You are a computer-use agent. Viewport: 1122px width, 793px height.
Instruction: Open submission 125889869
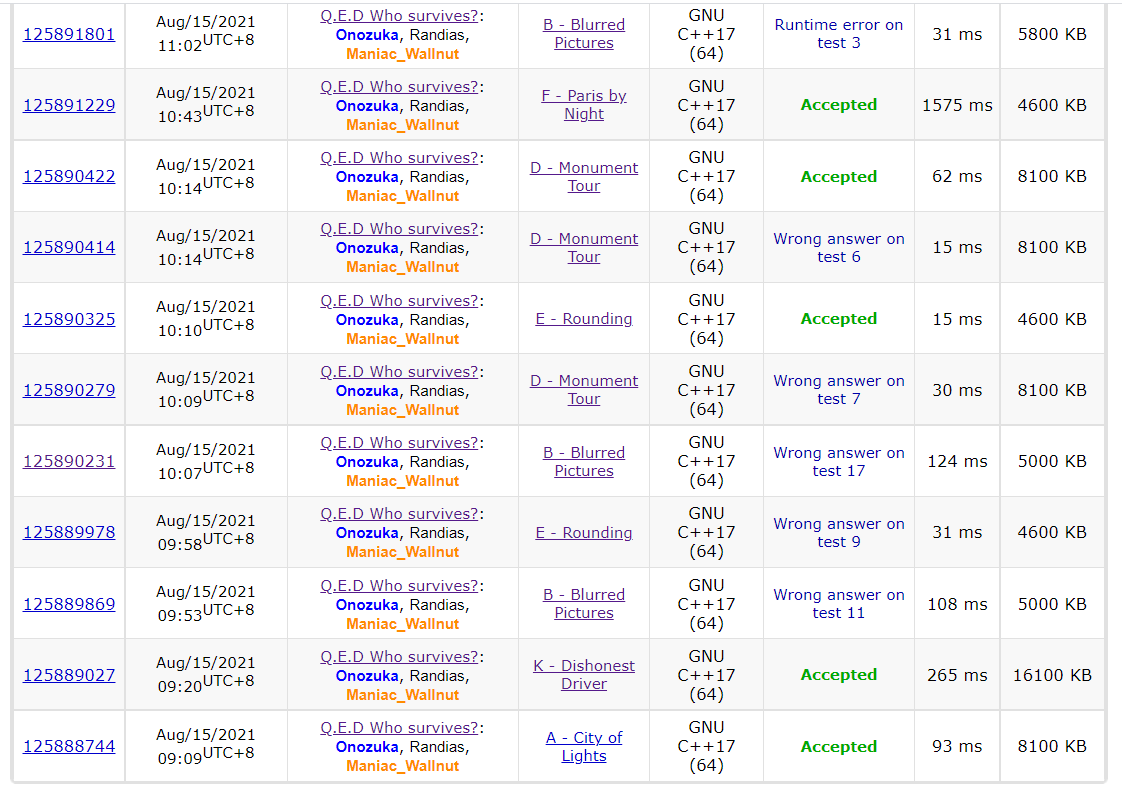pos(69,605)
